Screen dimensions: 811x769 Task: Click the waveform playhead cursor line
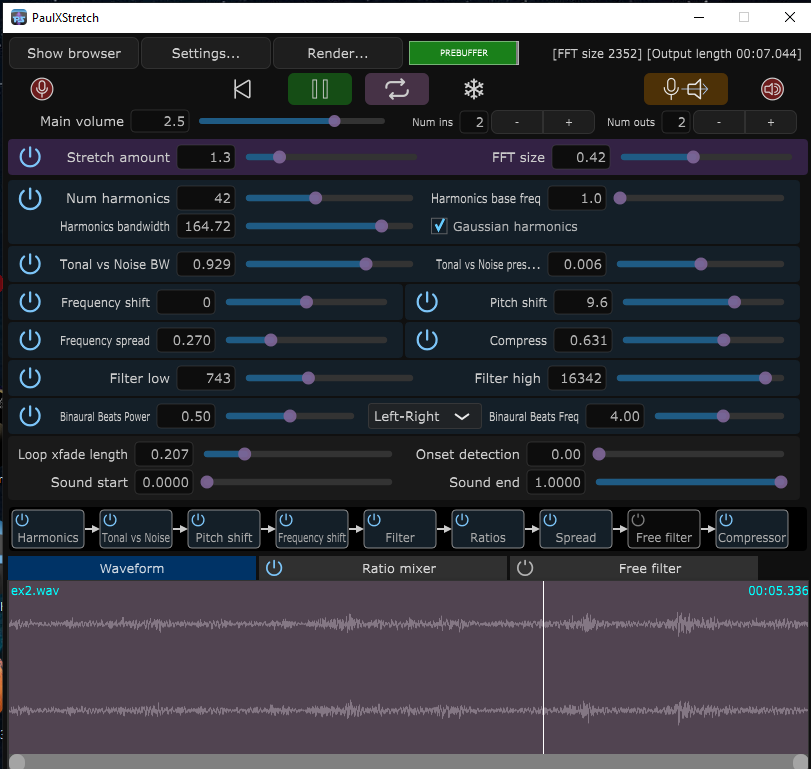(x=543, y=667)
